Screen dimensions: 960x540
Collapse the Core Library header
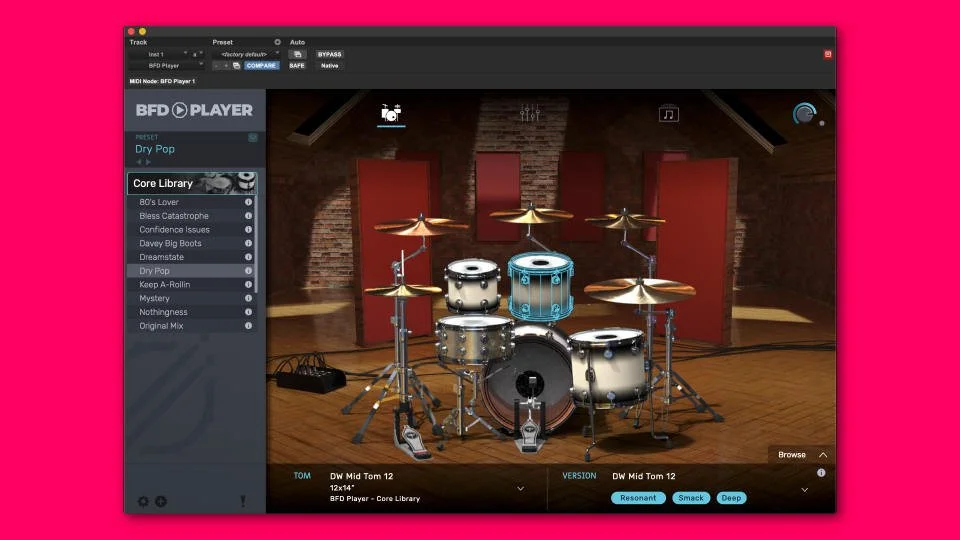[x=192, y=183]
